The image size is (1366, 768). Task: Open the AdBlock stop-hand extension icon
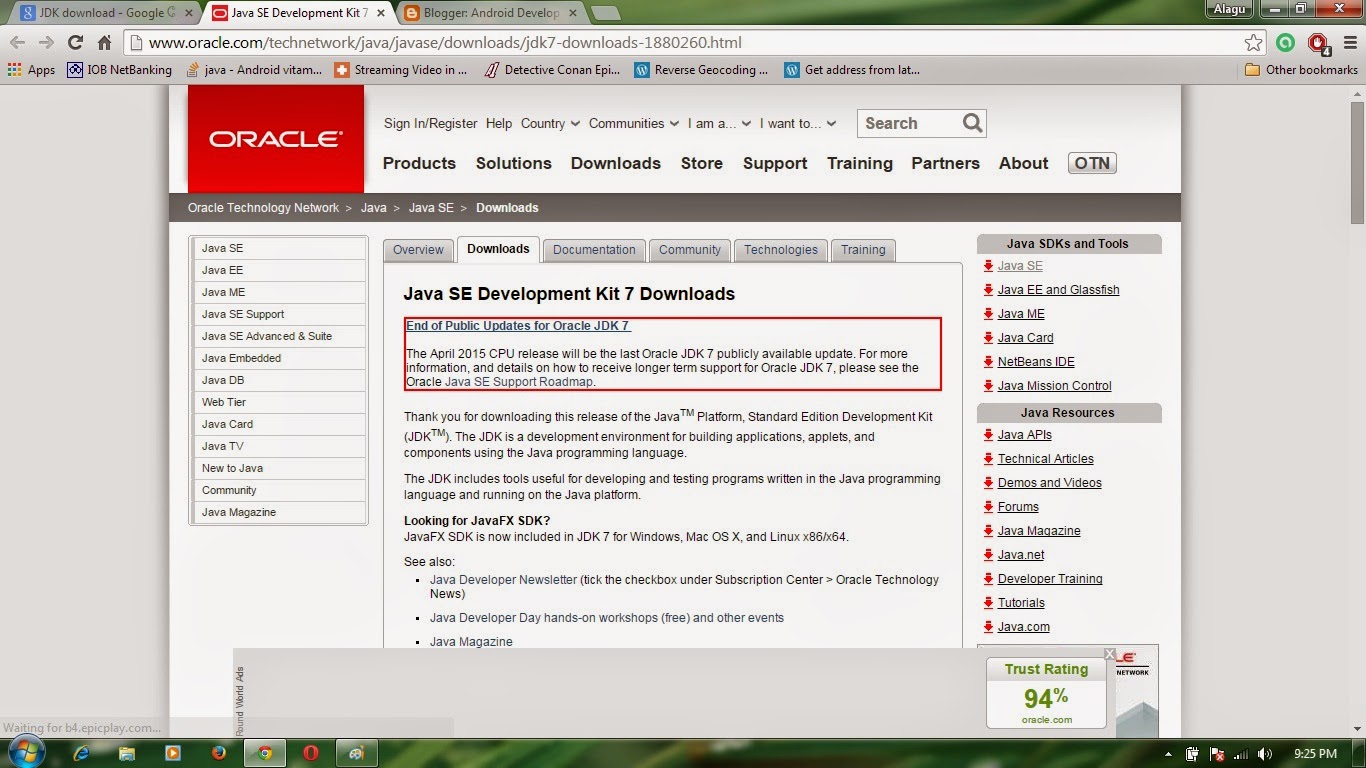(1318, 43)
